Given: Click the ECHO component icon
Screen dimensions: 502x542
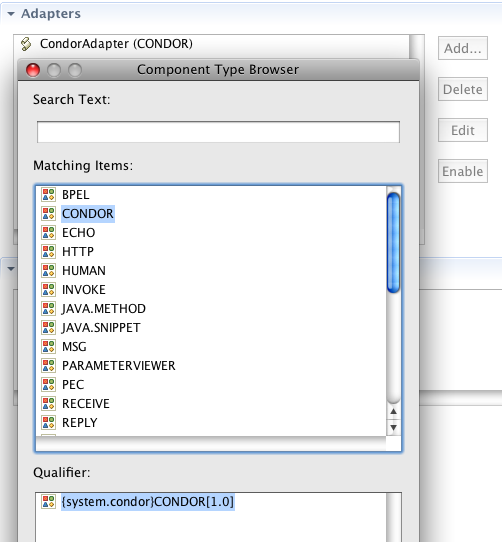Looking at the screenshot, I should pos(48,233).
